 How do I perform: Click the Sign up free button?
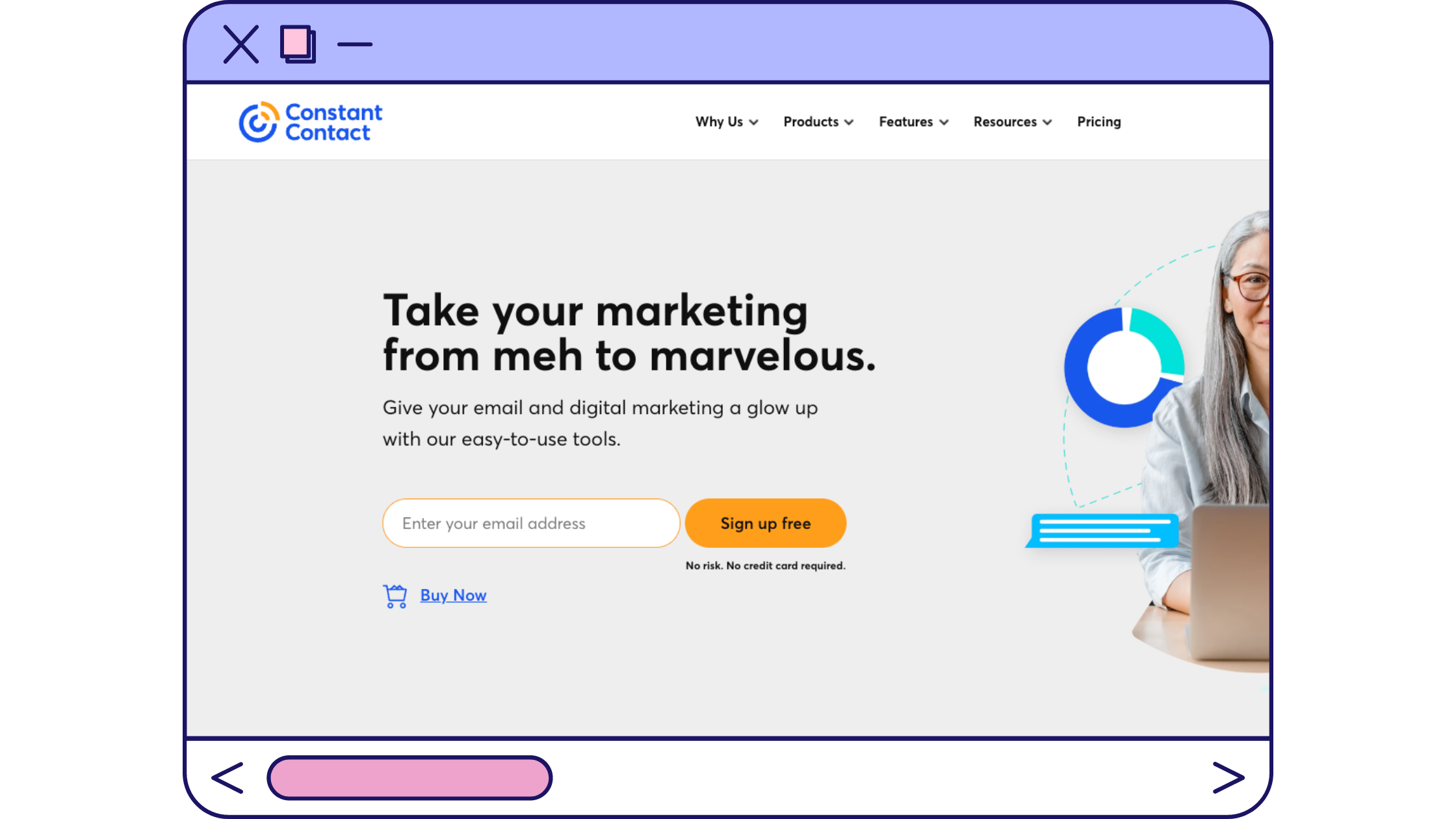tap(765, 523)
